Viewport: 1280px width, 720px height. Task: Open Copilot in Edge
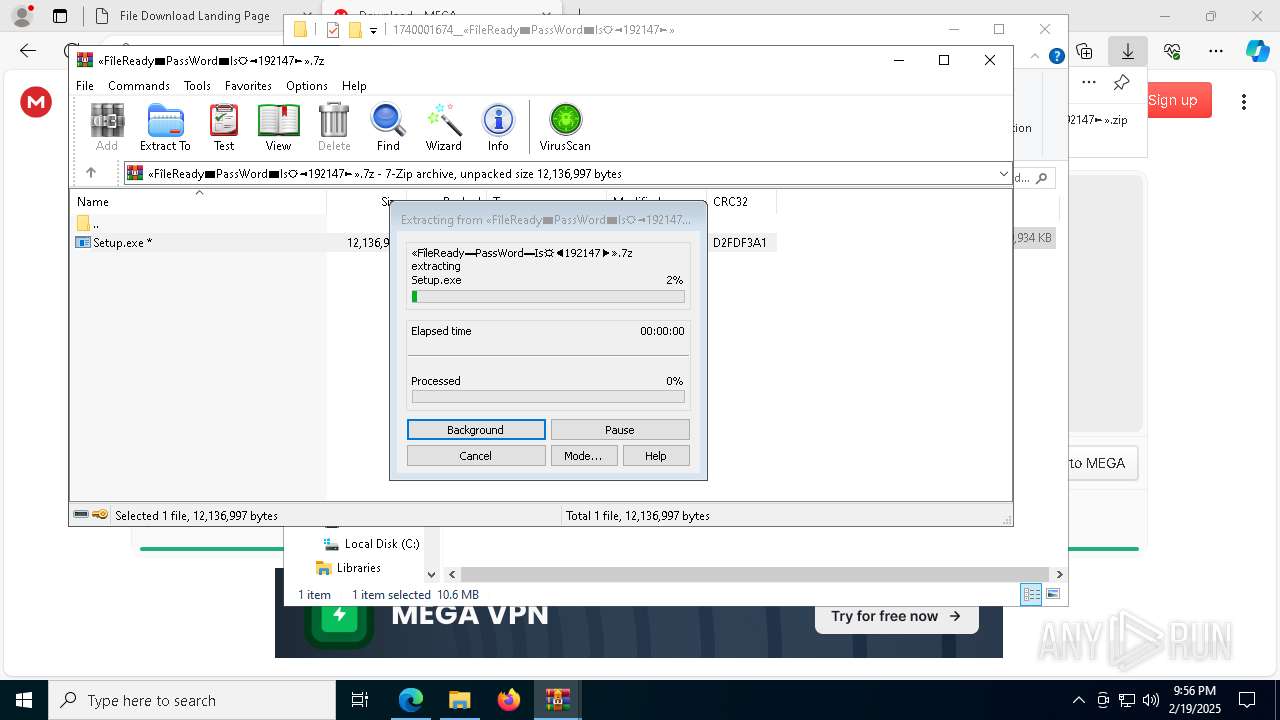pyautogui.click(x=1257, y=50)
